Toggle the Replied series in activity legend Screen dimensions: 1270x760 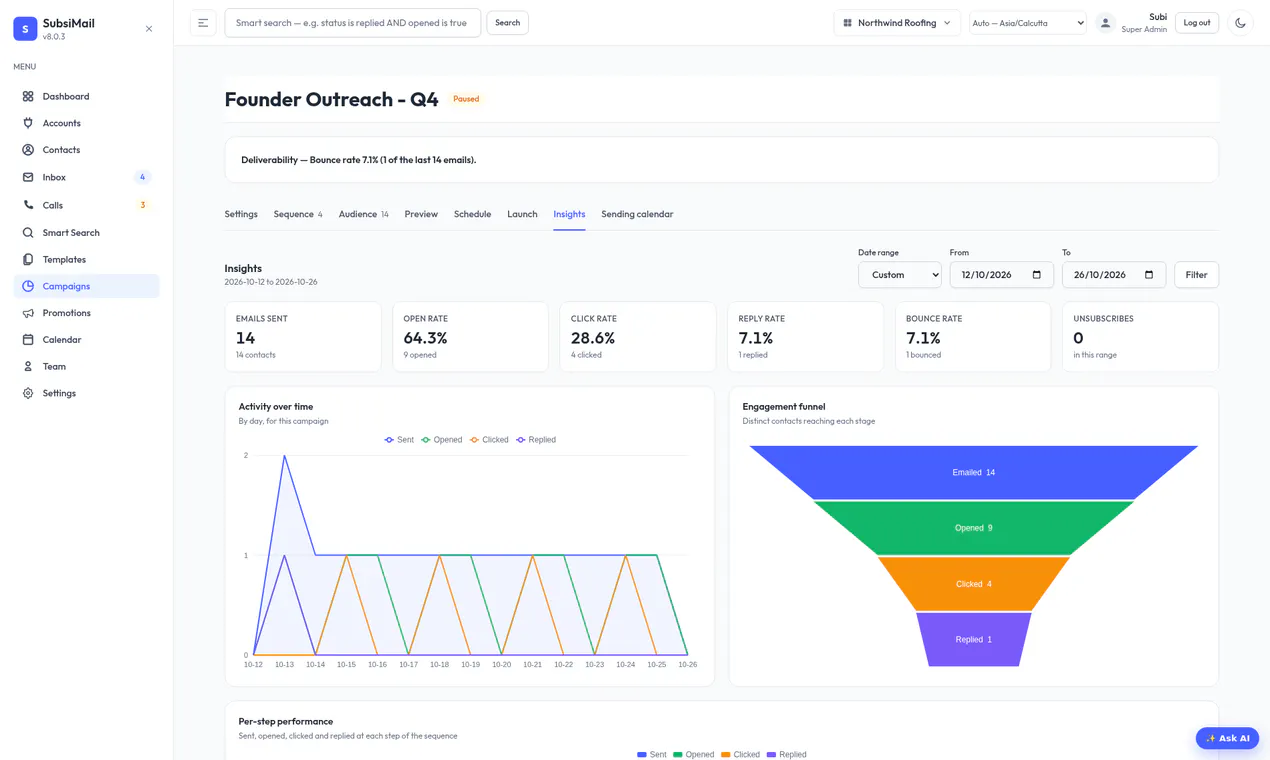[x=536, y=440]
